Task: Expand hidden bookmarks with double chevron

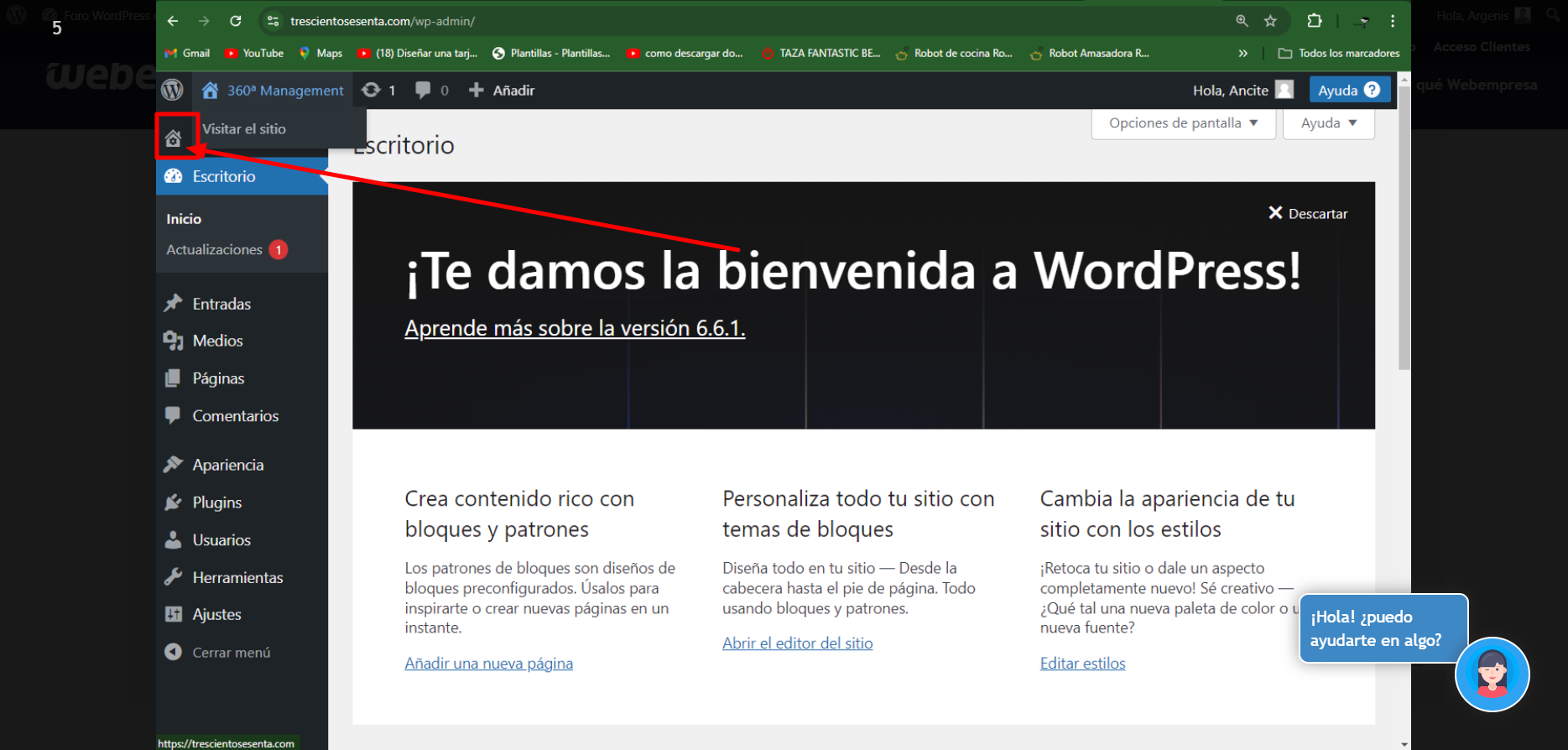Action: click(x=1242, y=53)
